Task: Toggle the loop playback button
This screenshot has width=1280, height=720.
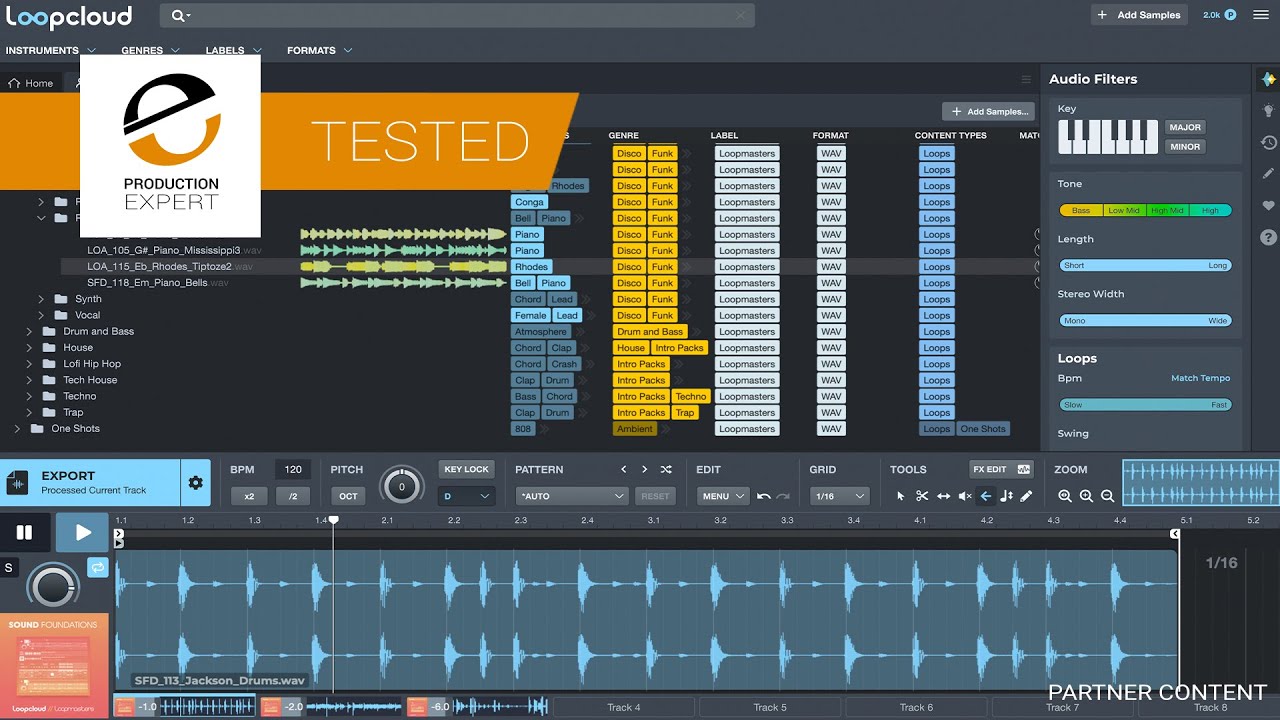Action: point(97,567)
